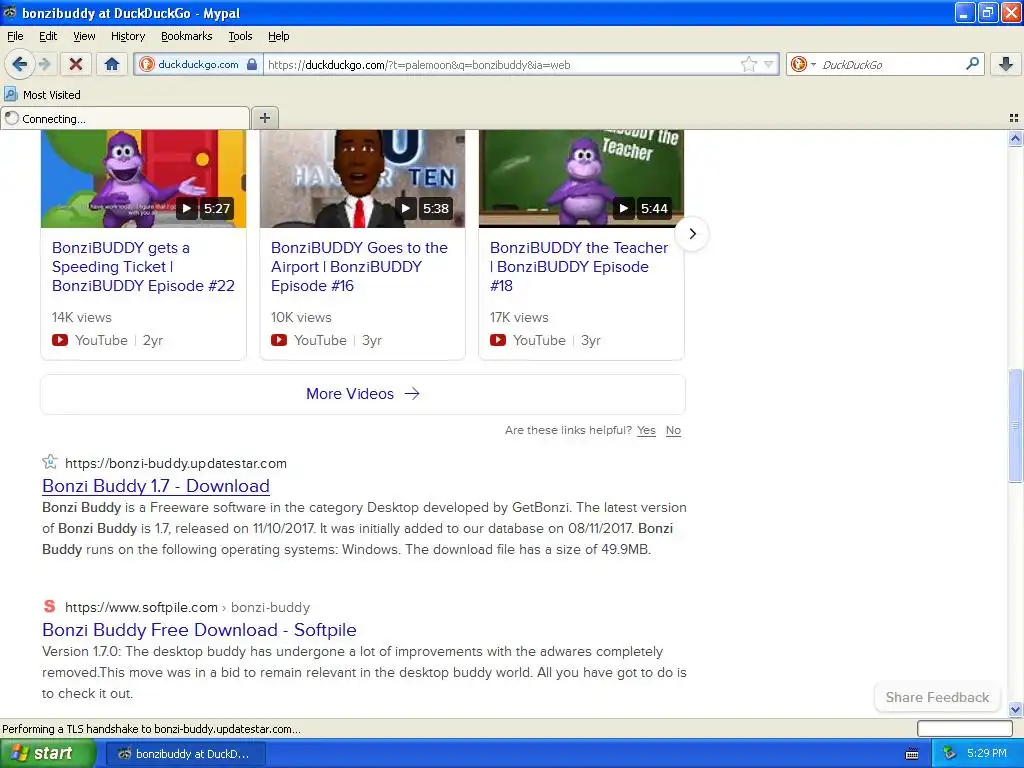Click the scrollbar down arrow
The image size is (1024, 768).
1015,709
